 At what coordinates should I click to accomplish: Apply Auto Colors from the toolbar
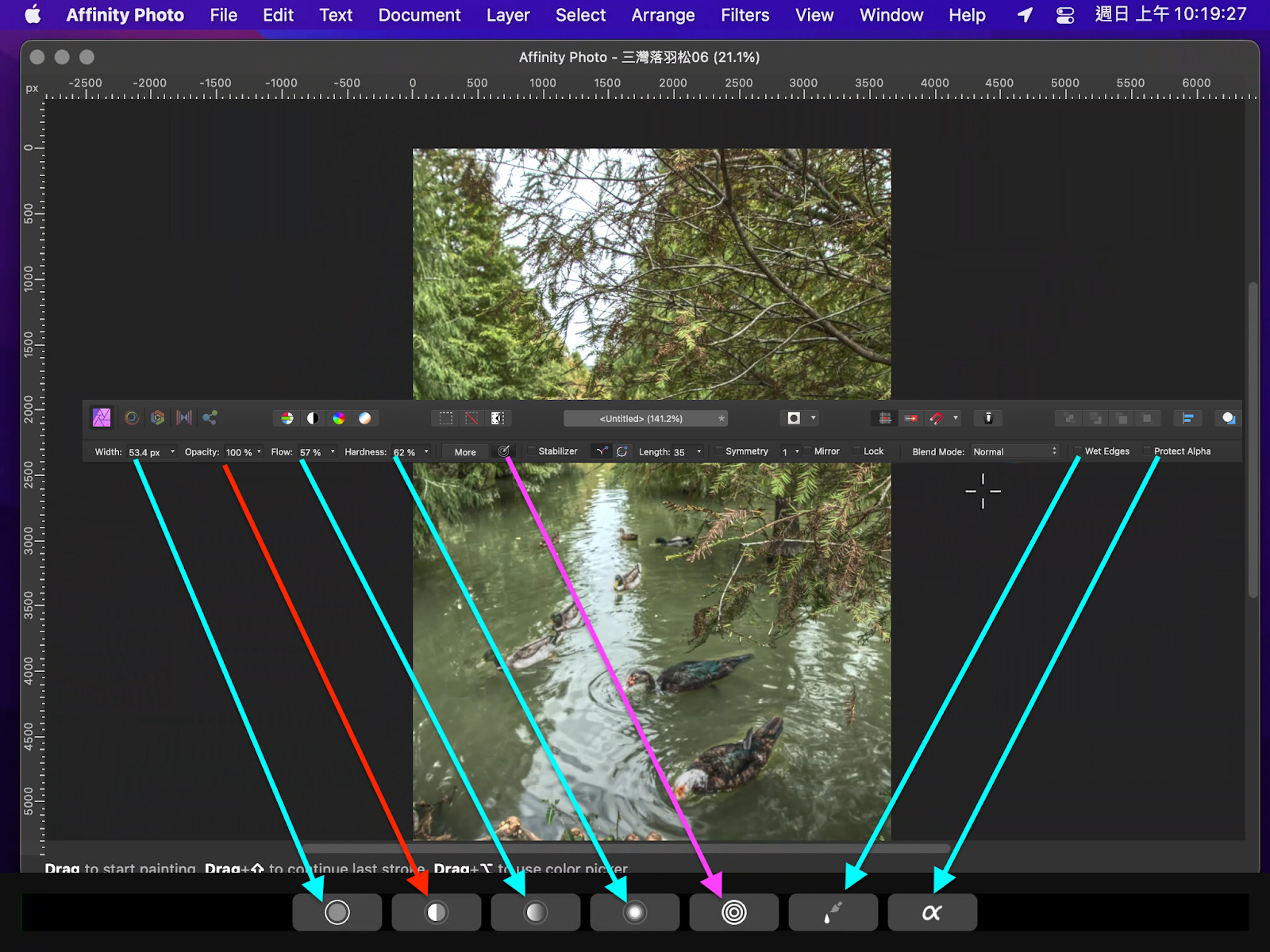click(339, 418)
